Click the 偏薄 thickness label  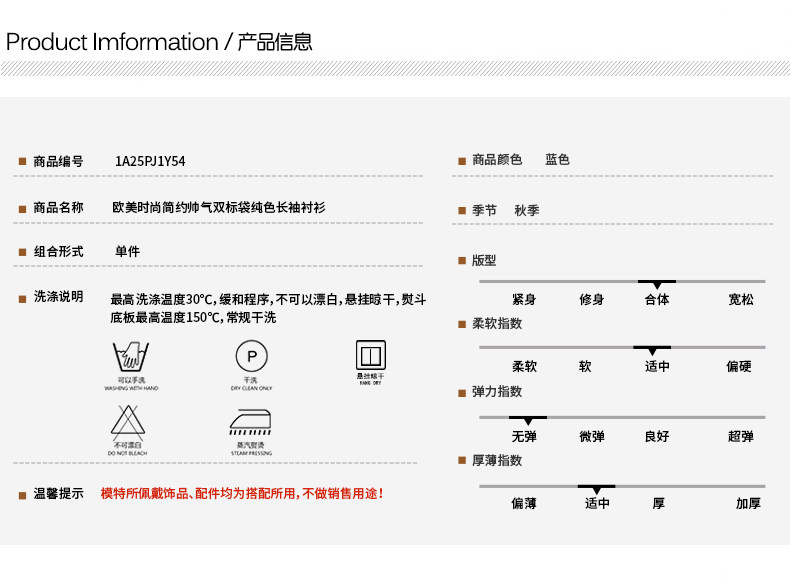pyautogui.click(x=524, y=503)
